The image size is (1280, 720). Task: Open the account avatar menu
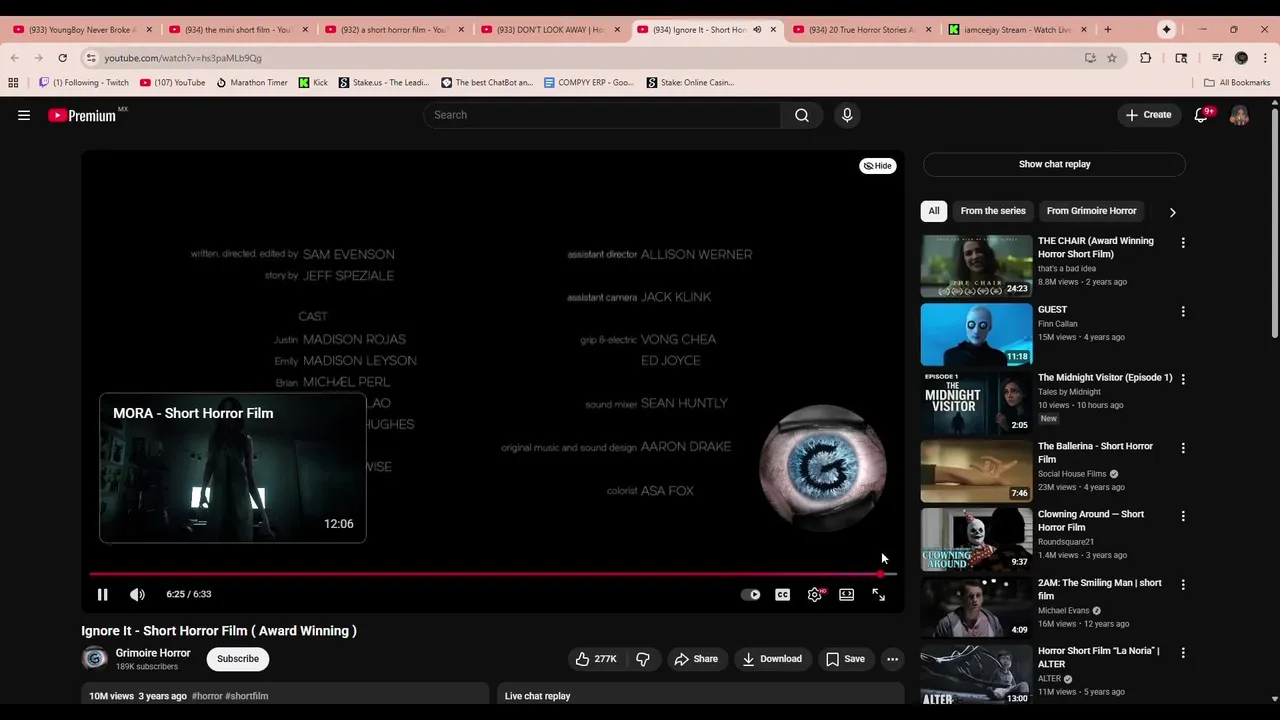click(1239, 115)
